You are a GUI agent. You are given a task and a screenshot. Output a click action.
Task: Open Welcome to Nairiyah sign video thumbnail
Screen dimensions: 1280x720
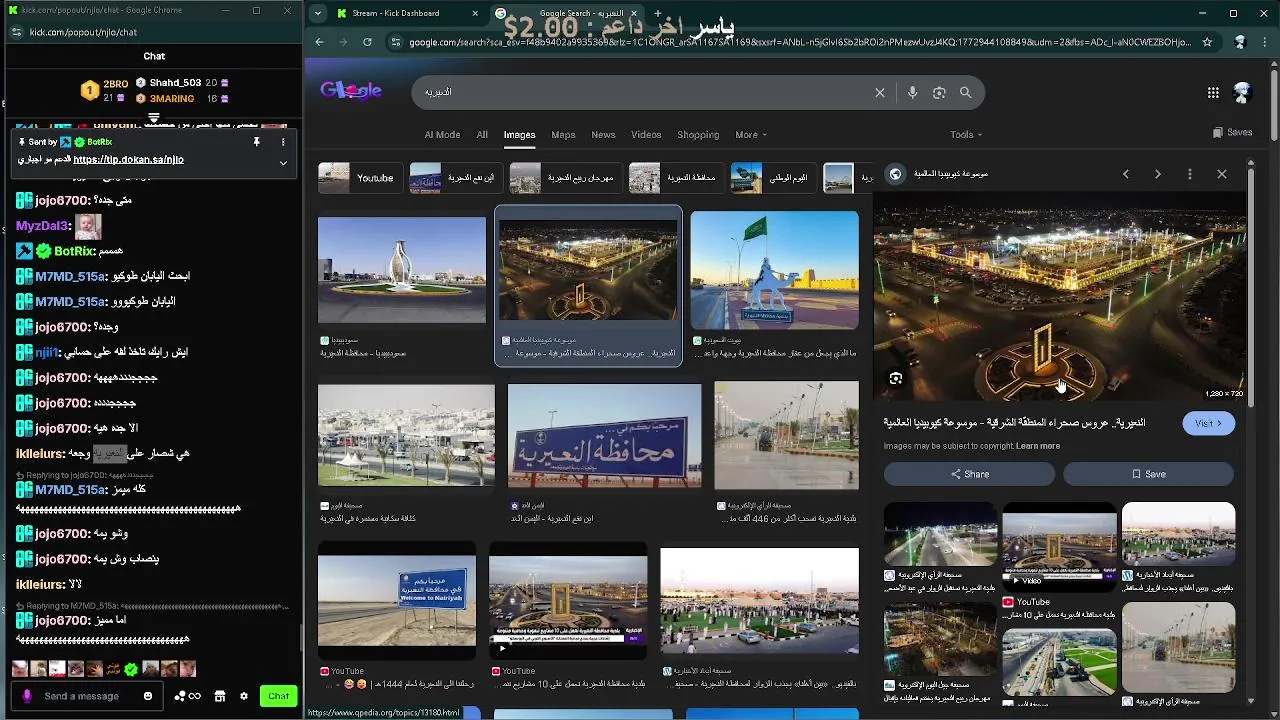pyautogui.click(x=397, y=600)
